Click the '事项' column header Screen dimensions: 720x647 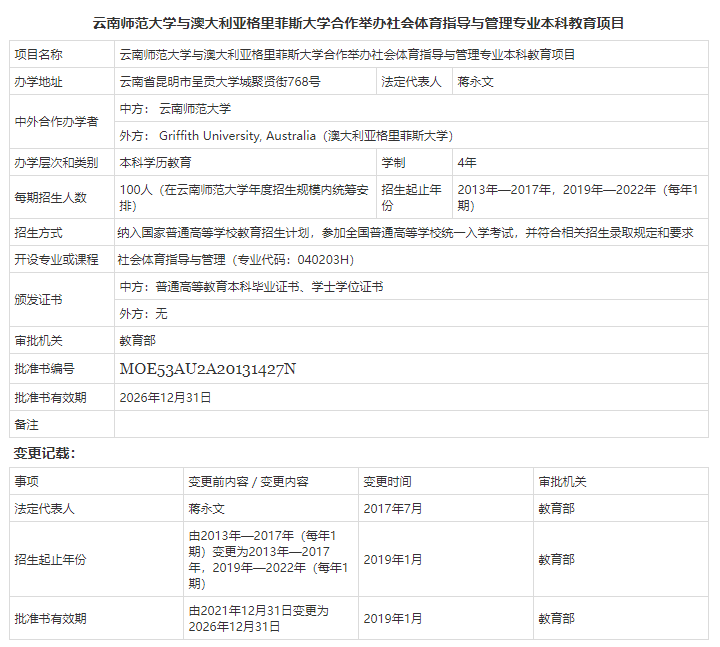(27, 482)
